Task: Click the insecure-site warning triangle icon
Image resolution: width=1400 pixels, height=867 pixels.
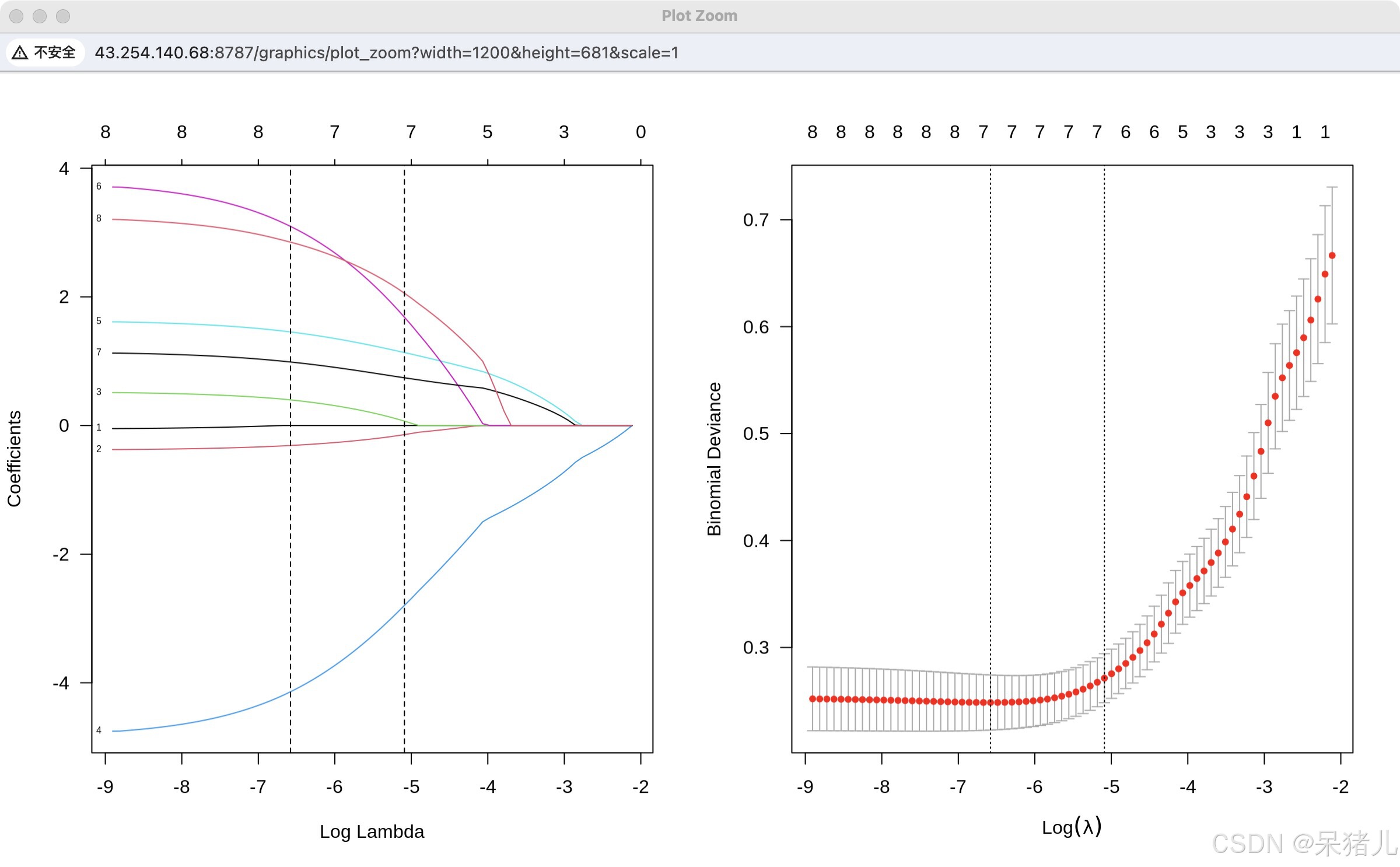Action: (x=20, y=53)
